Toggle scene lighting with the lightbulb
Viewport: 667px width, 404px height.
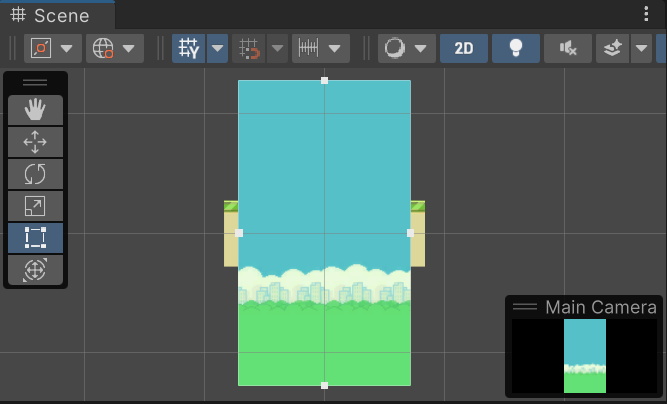[x=516, y=48]
